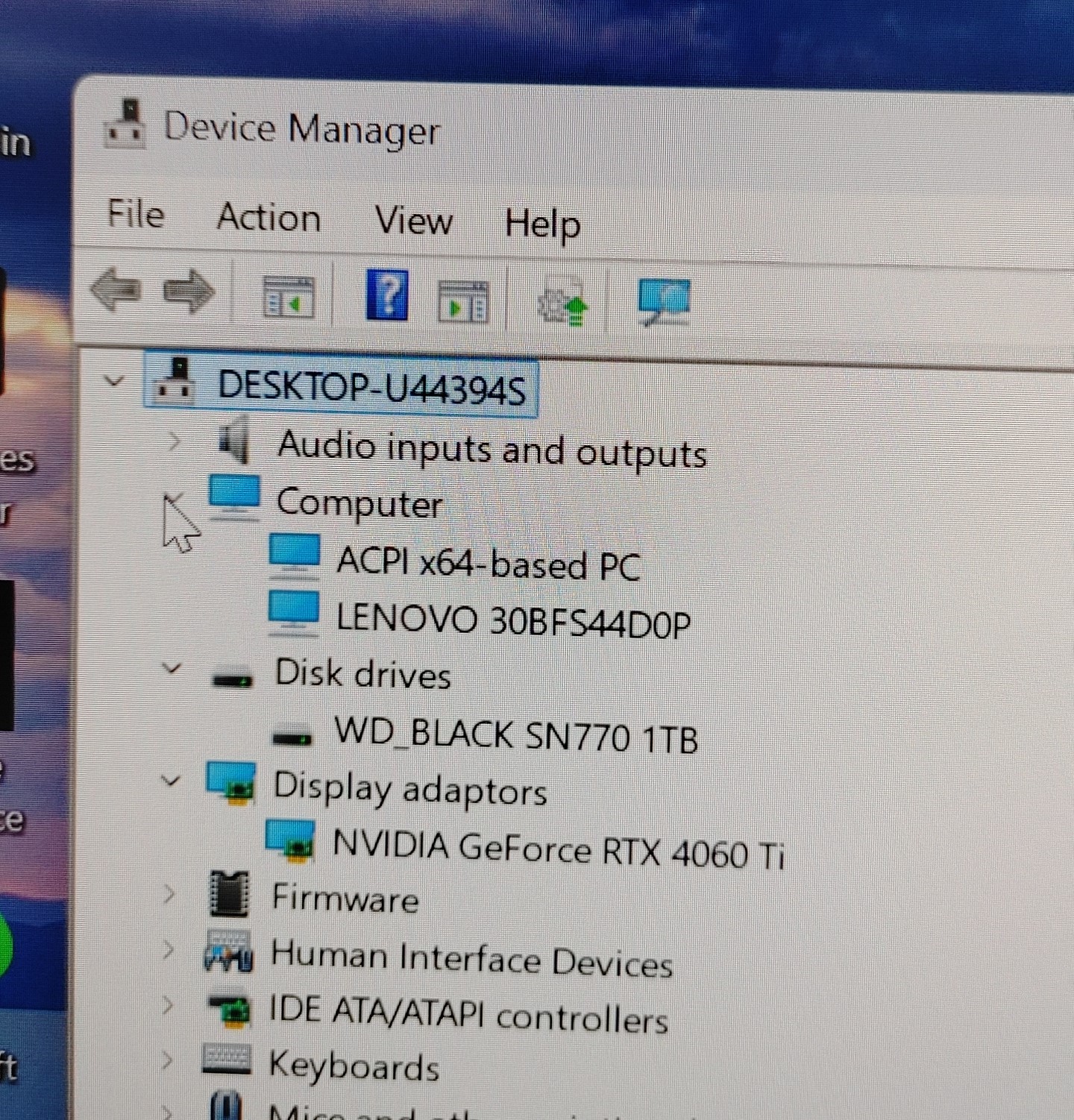Screen dimensions: 1074x1120
Task: Open the Help menu
Action: coord(542,224)
